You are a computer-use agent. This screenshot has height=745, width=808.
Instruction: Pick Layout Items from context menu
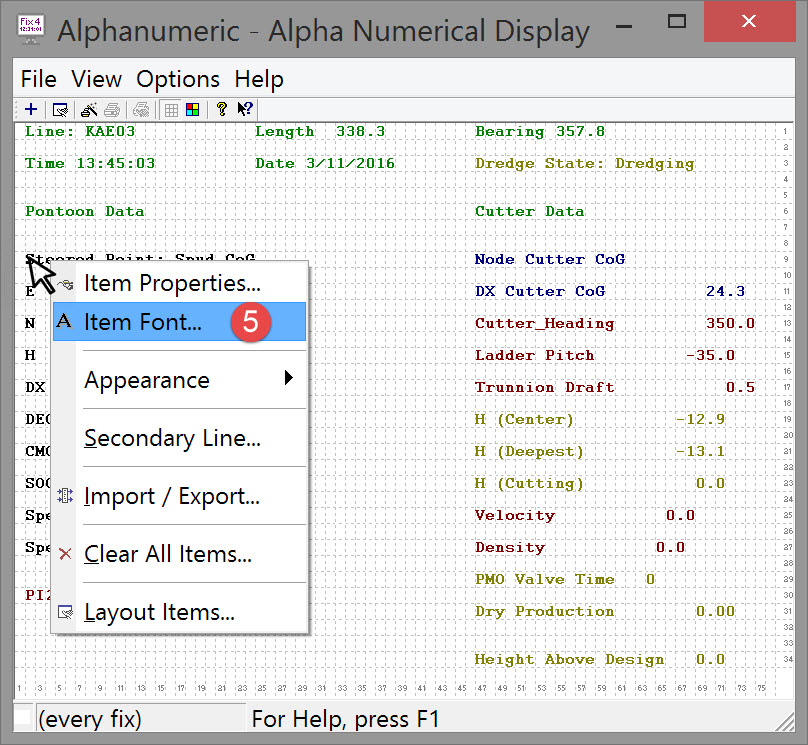coord(160,612)
